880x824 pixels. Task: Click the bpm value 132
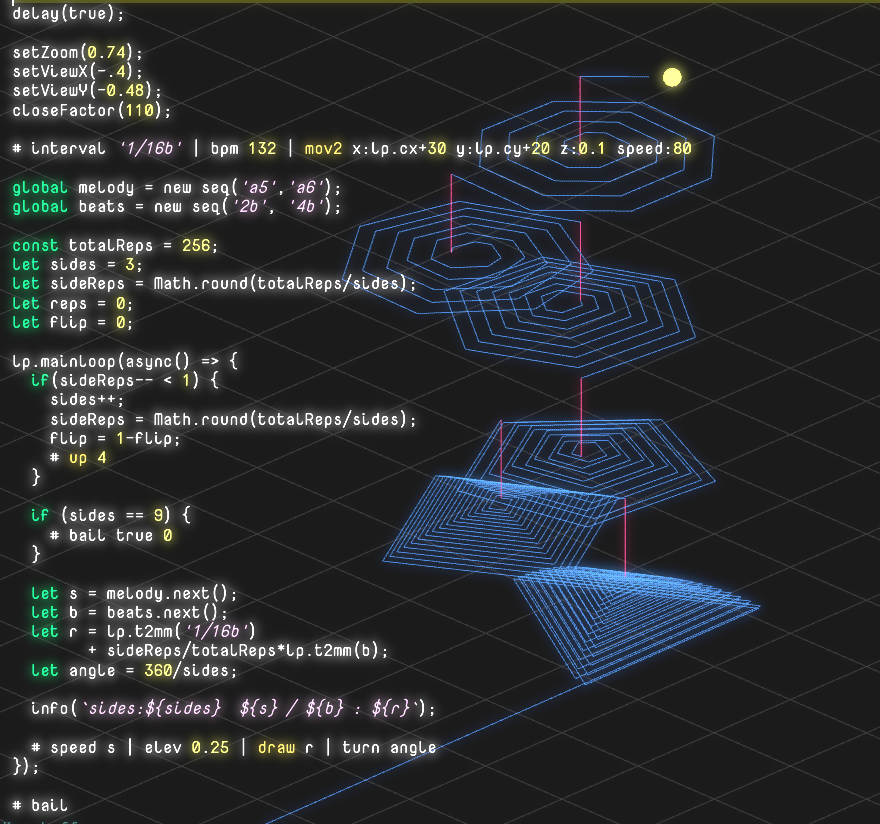click(x=262, y=149)
